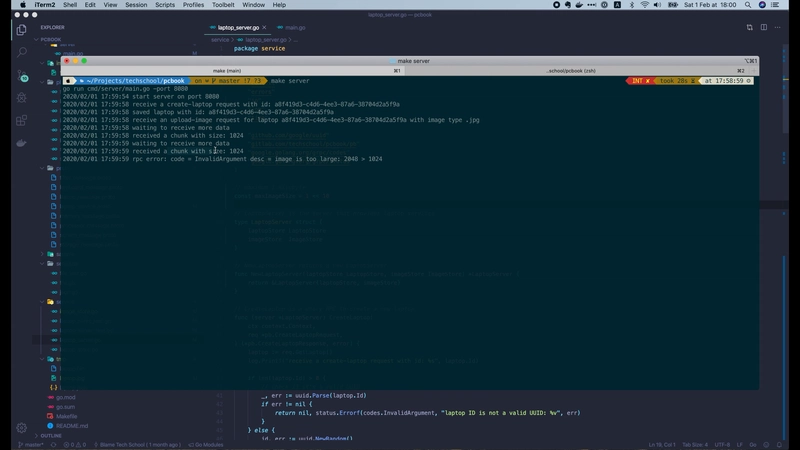Open Problems via errors and warnings count

click(74, 445)
